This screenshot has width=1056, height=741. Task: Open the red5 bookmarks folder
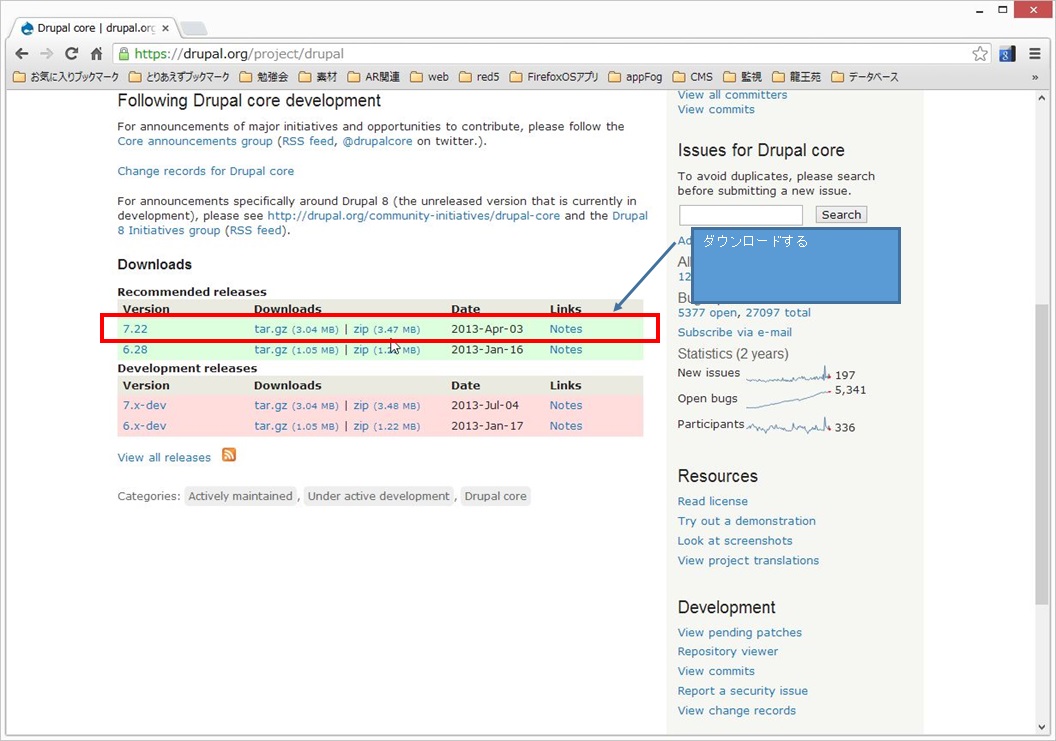pyautogui.click(x=479, y=77)
